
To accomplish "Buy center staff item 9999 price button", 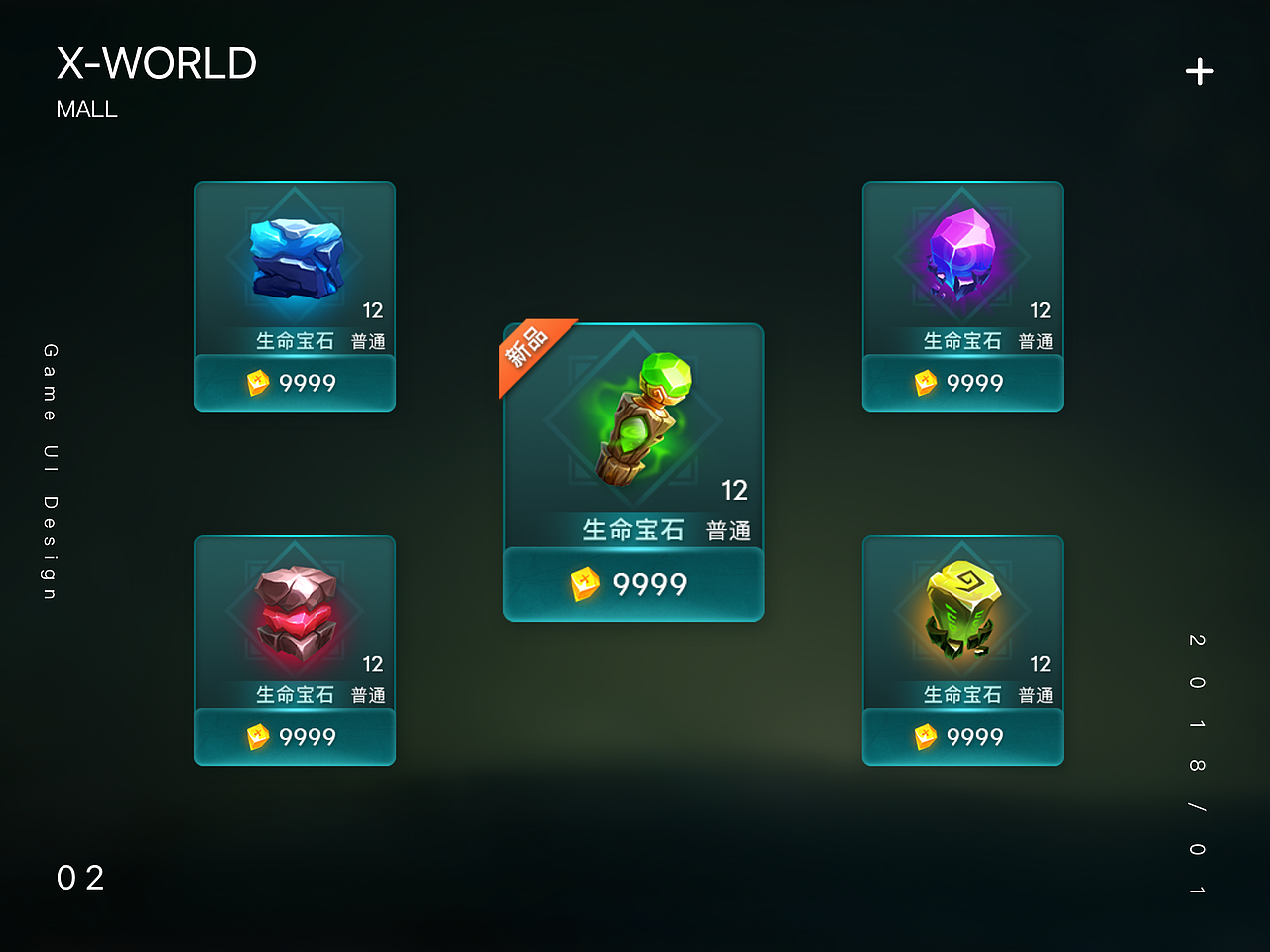I will point(634,584).
